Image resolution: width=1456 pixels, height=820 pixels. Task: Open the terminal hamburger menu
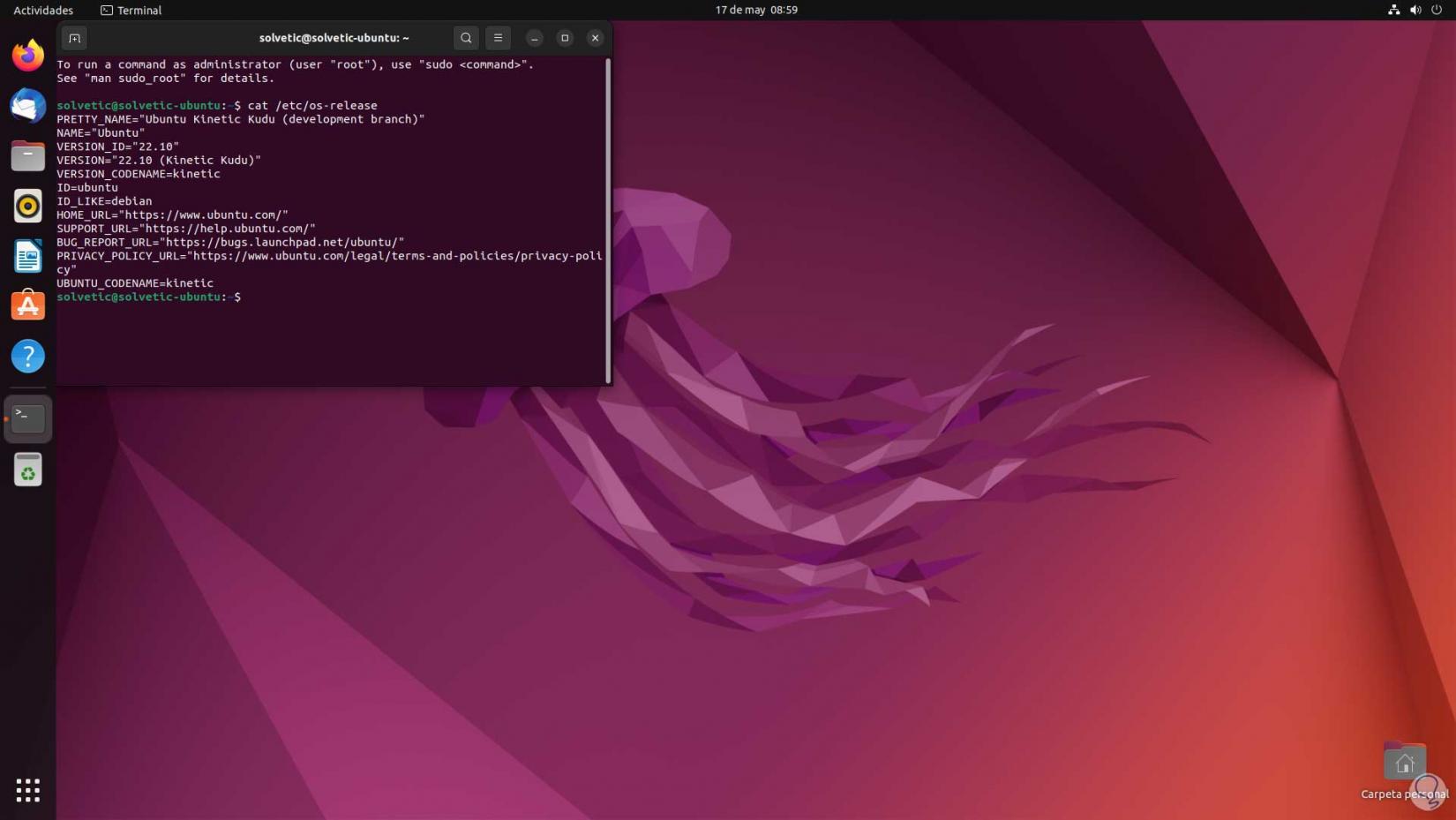tap(498, 38)
